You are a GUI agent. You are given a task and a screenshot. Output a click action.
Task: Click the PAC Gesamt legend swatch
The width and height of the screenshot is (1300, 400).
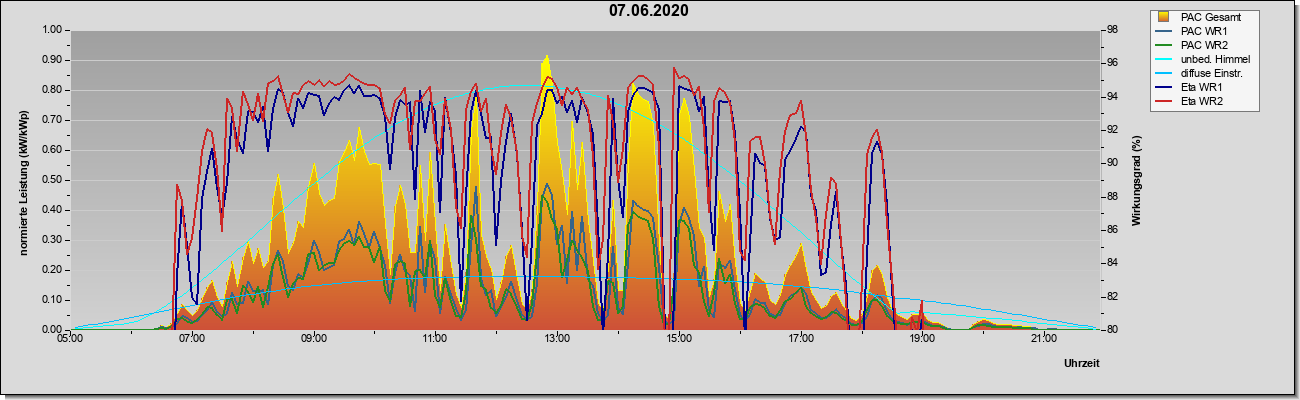pyautogui.click(x=1163, y=17)
